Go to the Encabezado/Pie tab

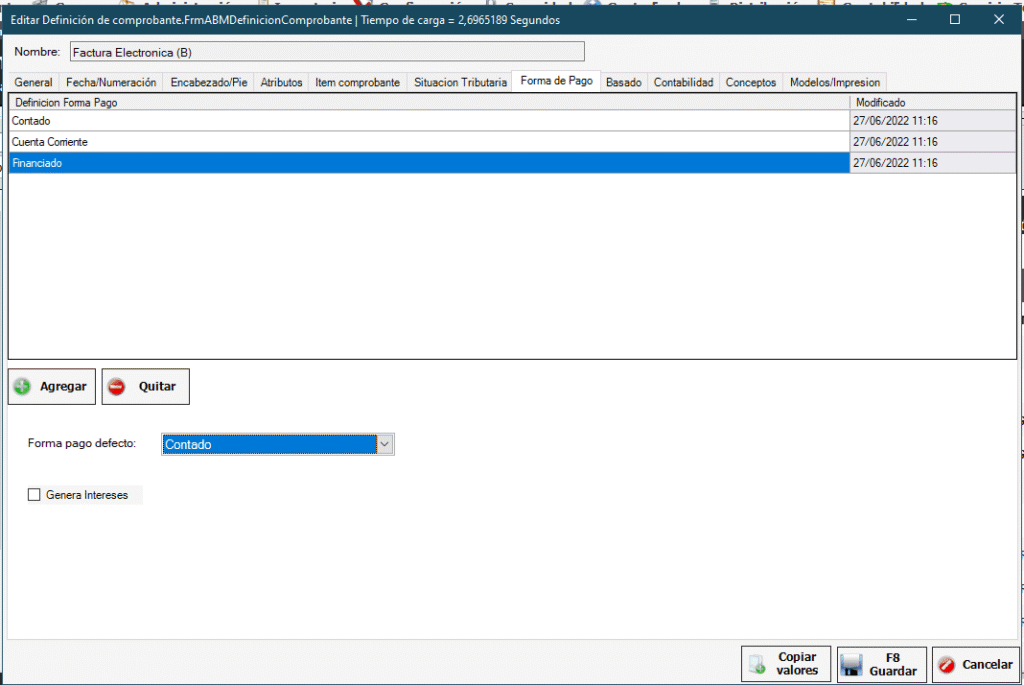(x=208, y=83)
